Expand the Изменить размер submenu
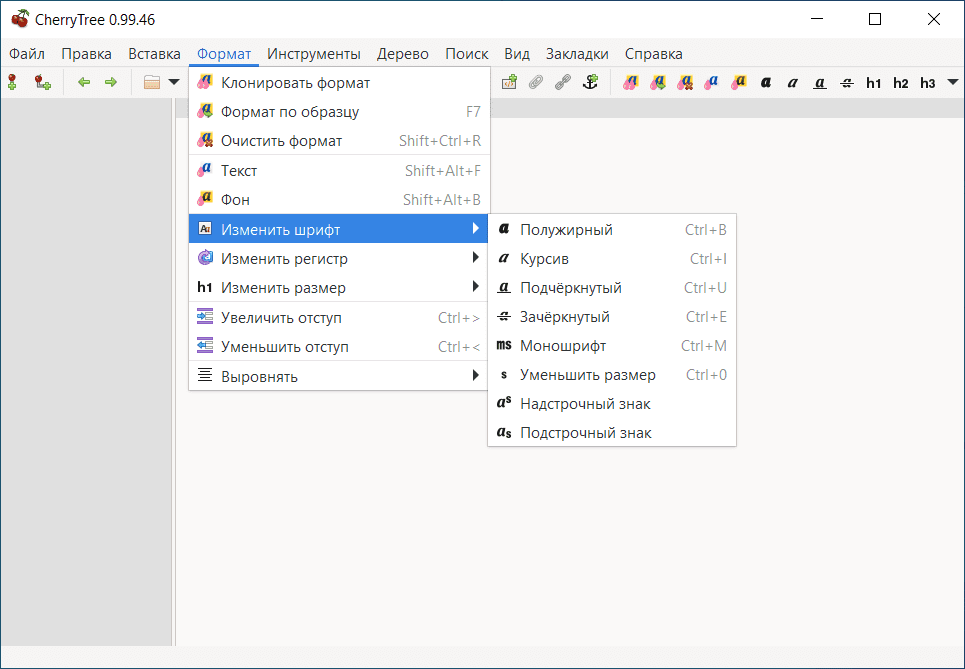This screenshot has height=669, width=965. tap(339, 287)
